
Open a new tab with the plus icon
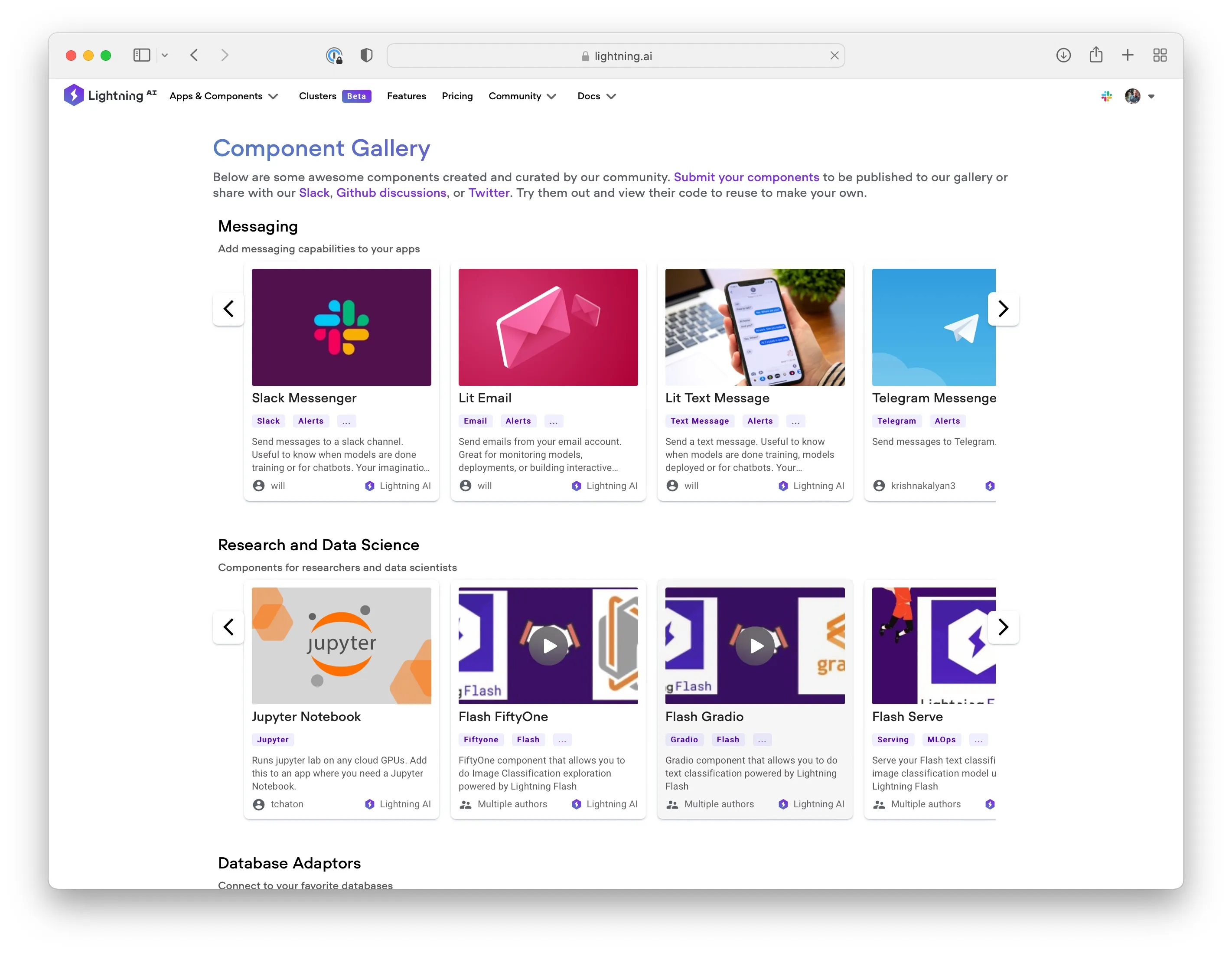pos(1127,55)
